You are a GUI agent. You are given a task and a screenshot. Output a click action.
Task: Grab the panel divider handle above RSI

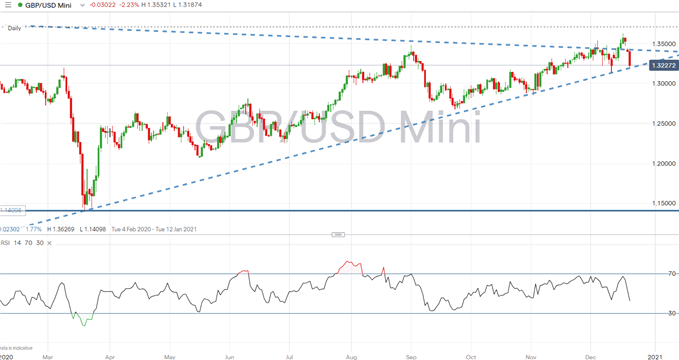(338, 234)
